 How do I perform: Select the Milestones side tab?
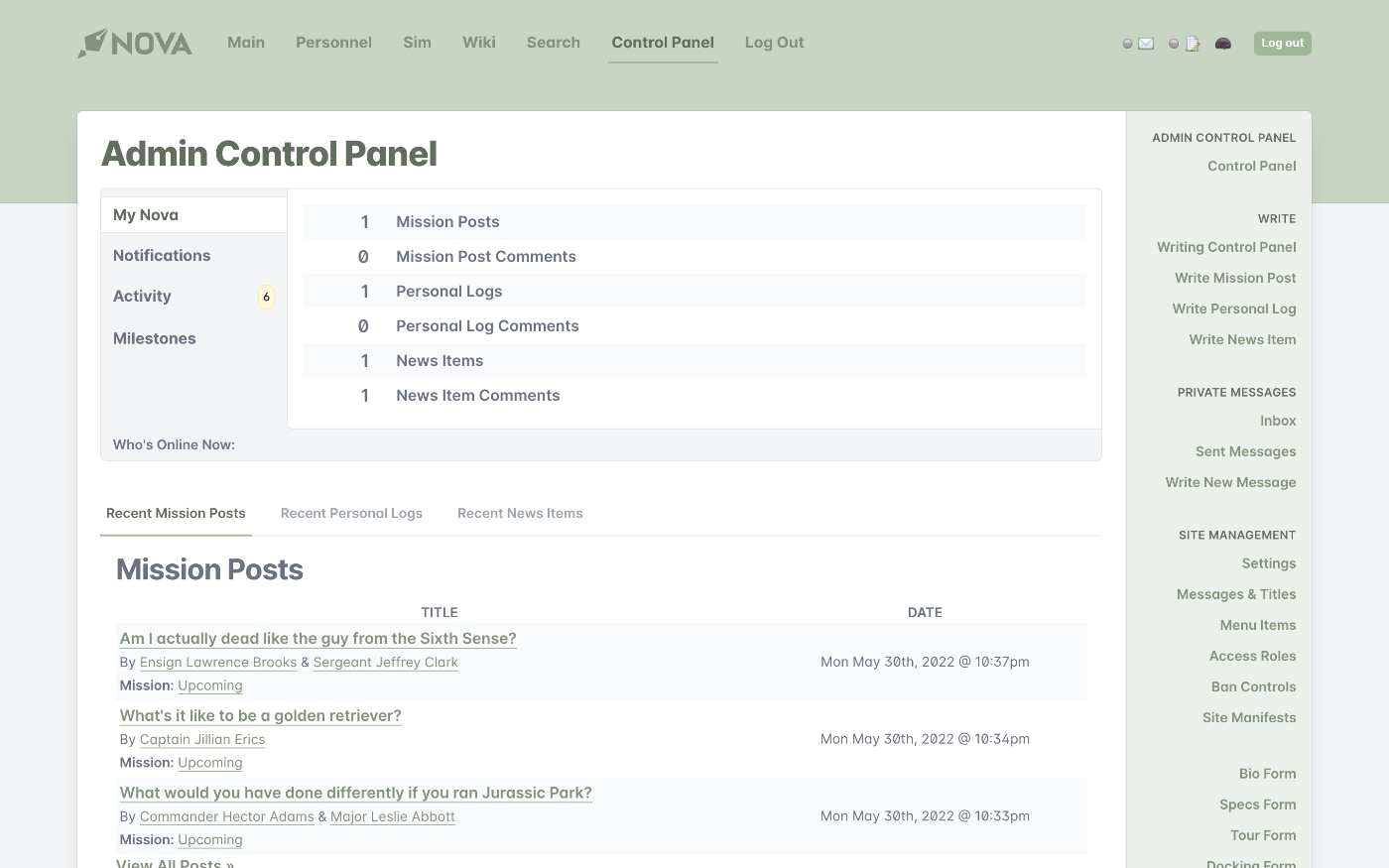[155, 338]
